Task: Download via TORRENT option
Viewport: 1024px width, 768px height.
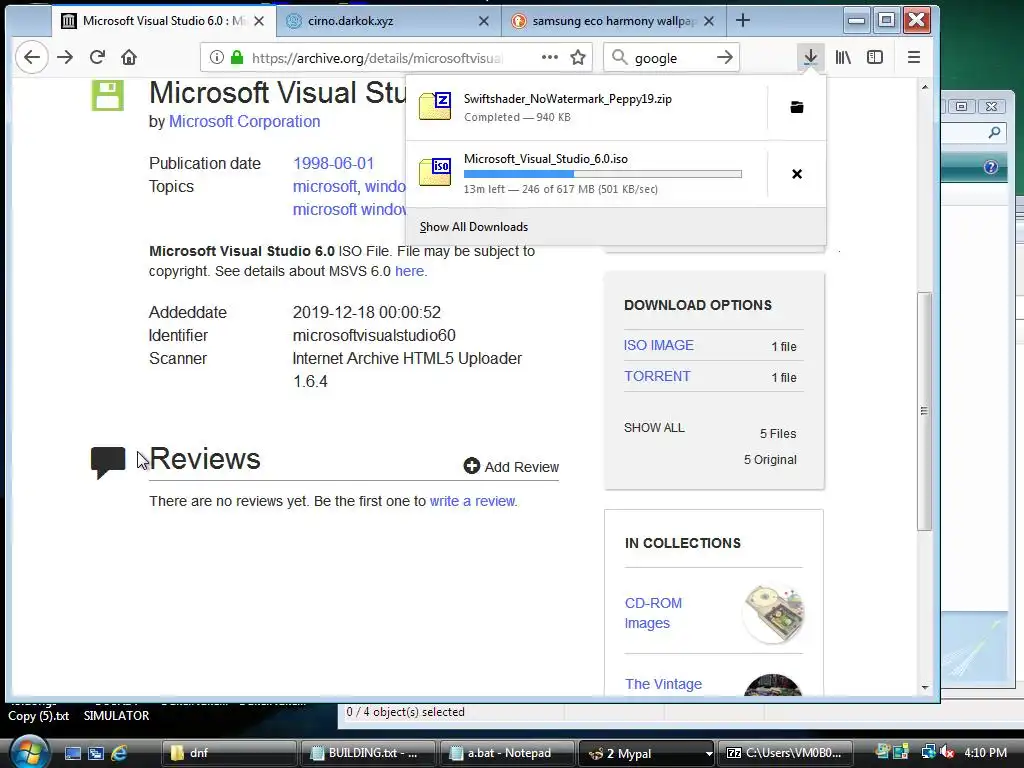Action: tap(657, 376)
